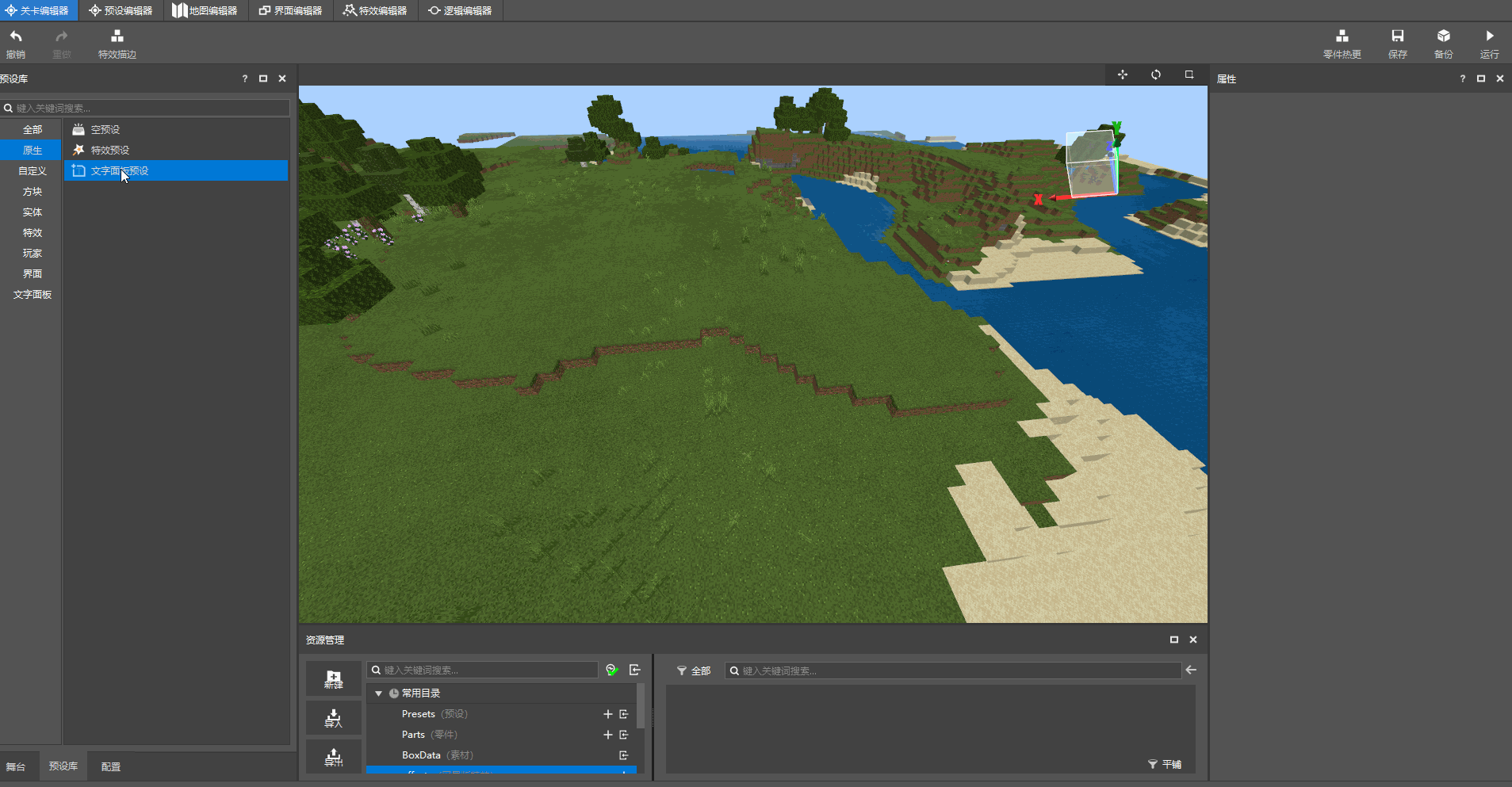Click the locate icon on Presets row
This screenshot has height=787, width=1512.
coord(624,714)
